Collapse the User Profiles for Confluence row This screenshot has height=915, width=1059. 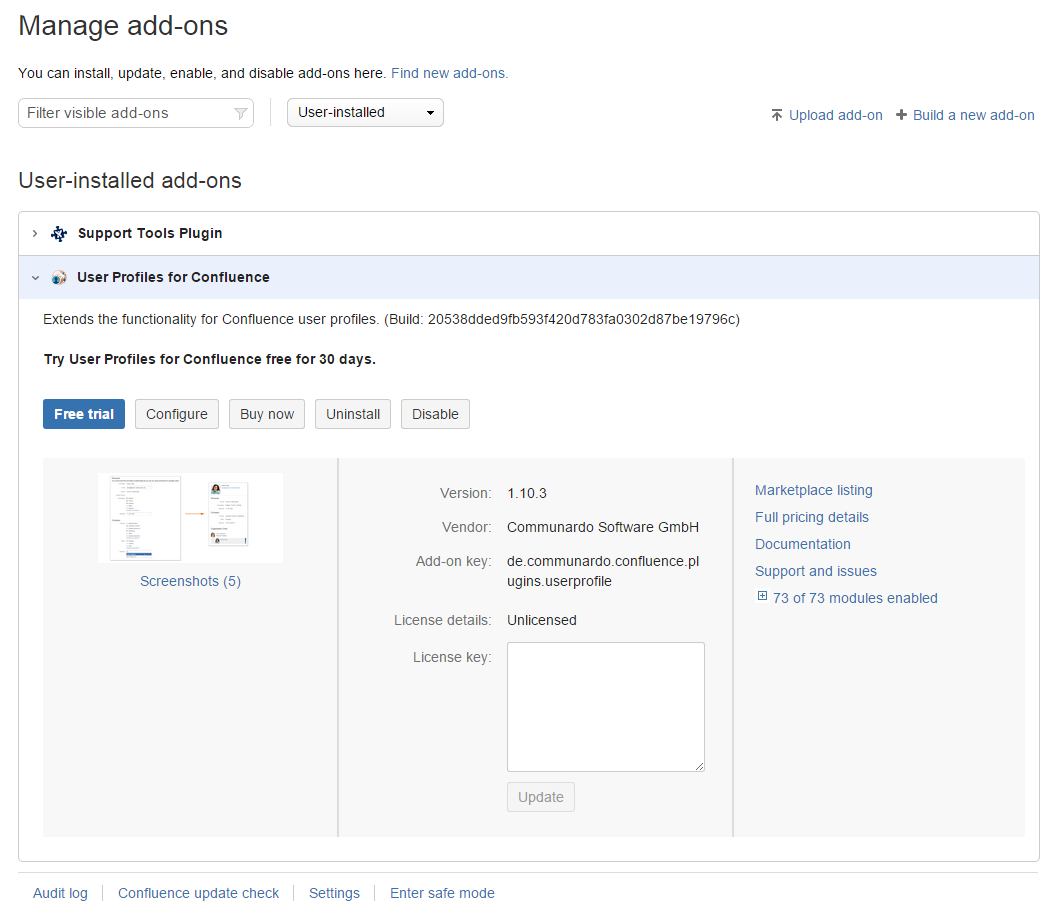point(35,278)
